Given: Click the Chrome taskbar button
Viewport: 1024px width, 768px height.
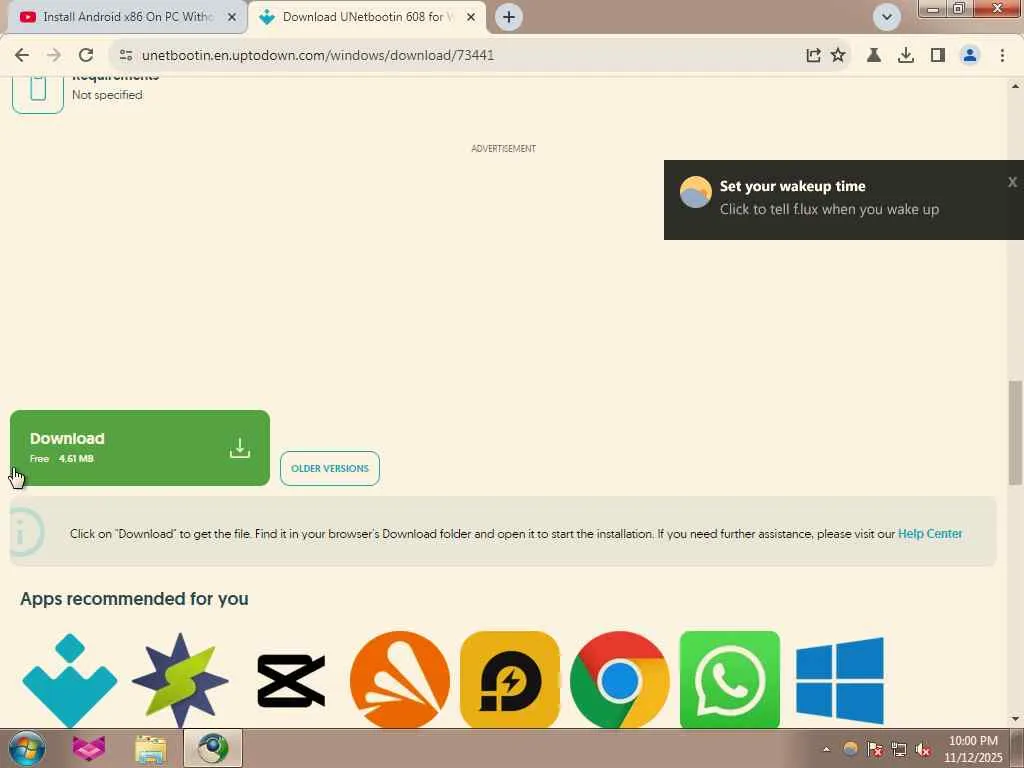Looking at the screenshot, I should pyautogui.click(x=213, y=748).
